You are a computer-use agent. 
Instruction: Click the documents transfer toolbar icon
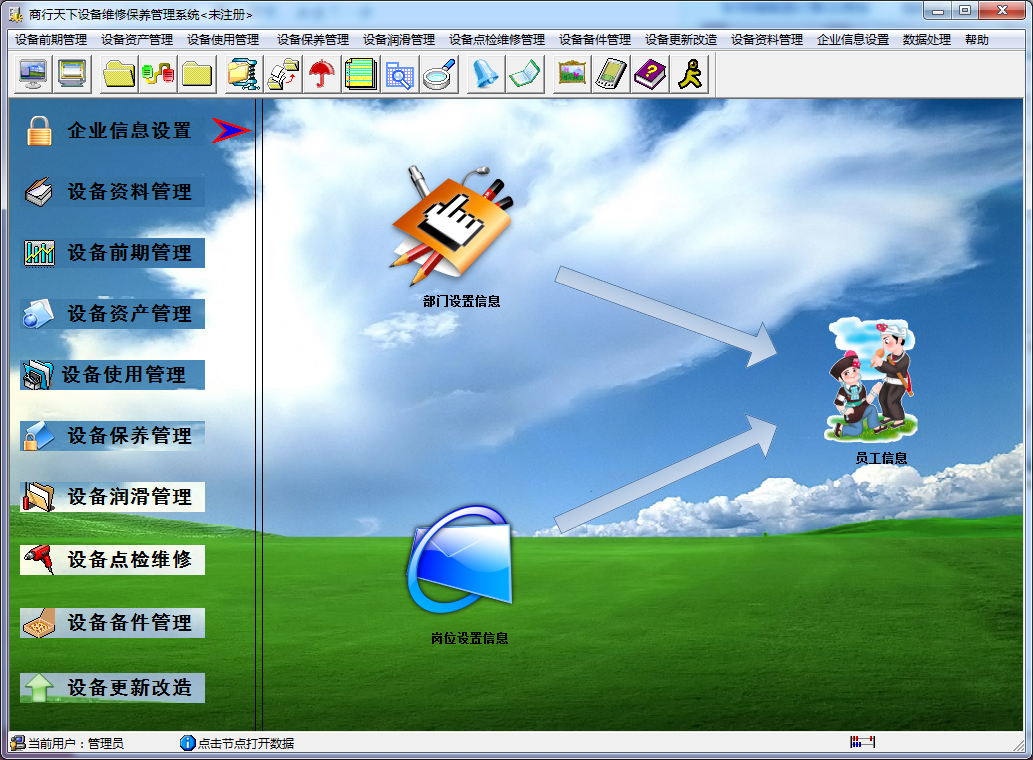(x=283, y=74)
